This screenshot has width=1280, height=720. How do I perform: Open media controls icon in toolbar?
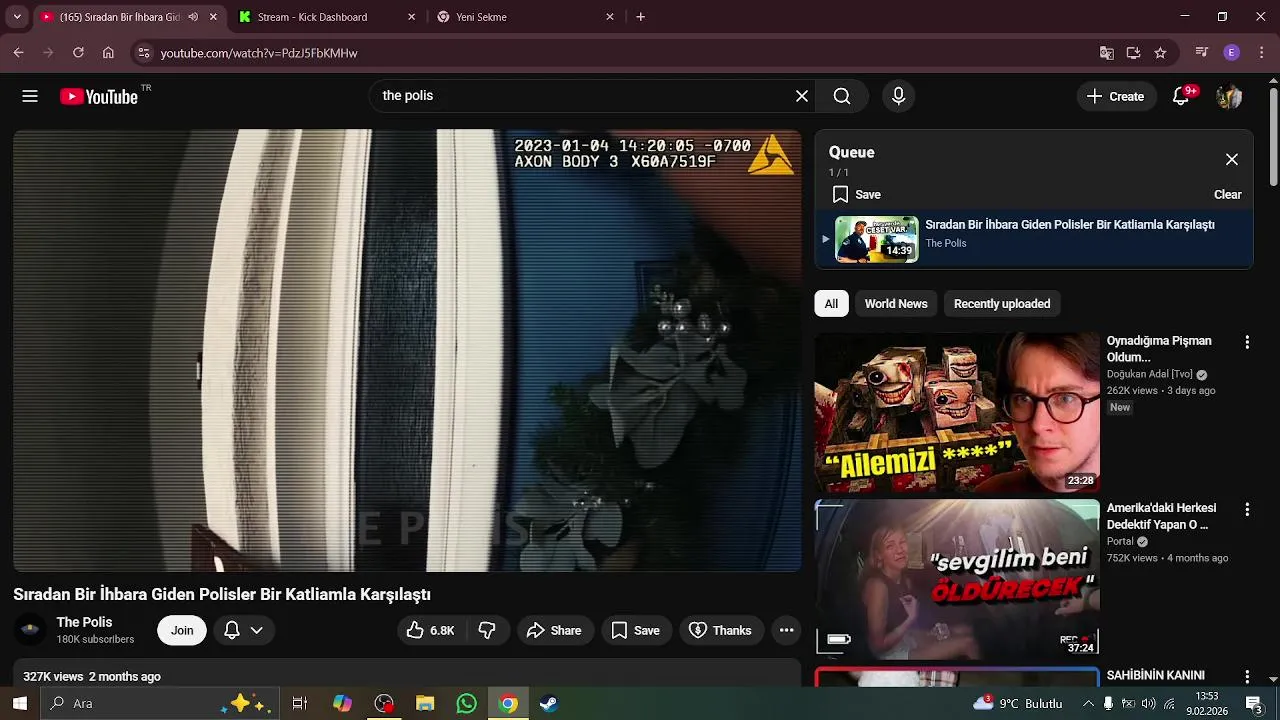[1202, 53]
